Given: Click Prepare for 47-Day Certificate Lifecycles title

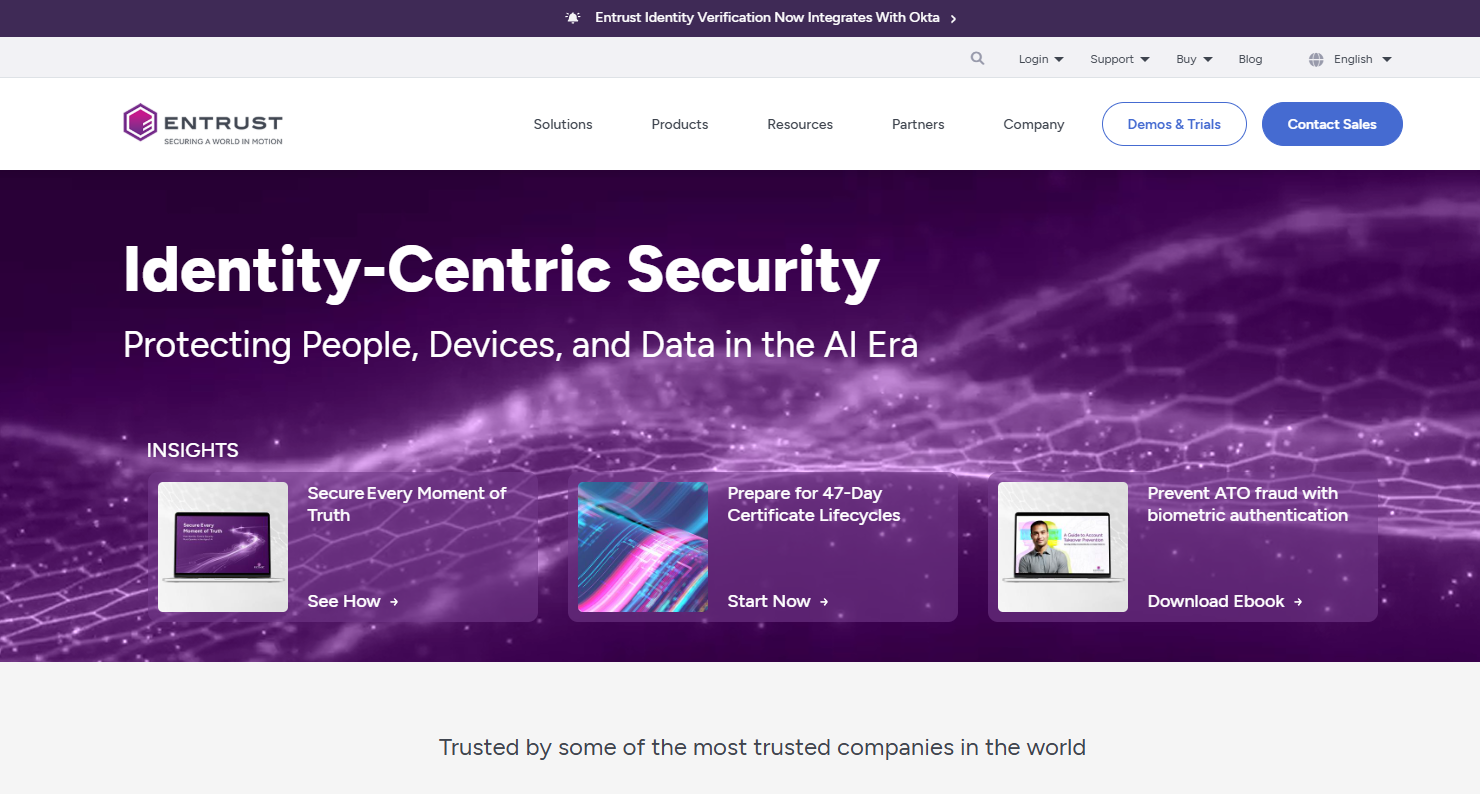Looking at the screenshot, I should coord(814,504).
